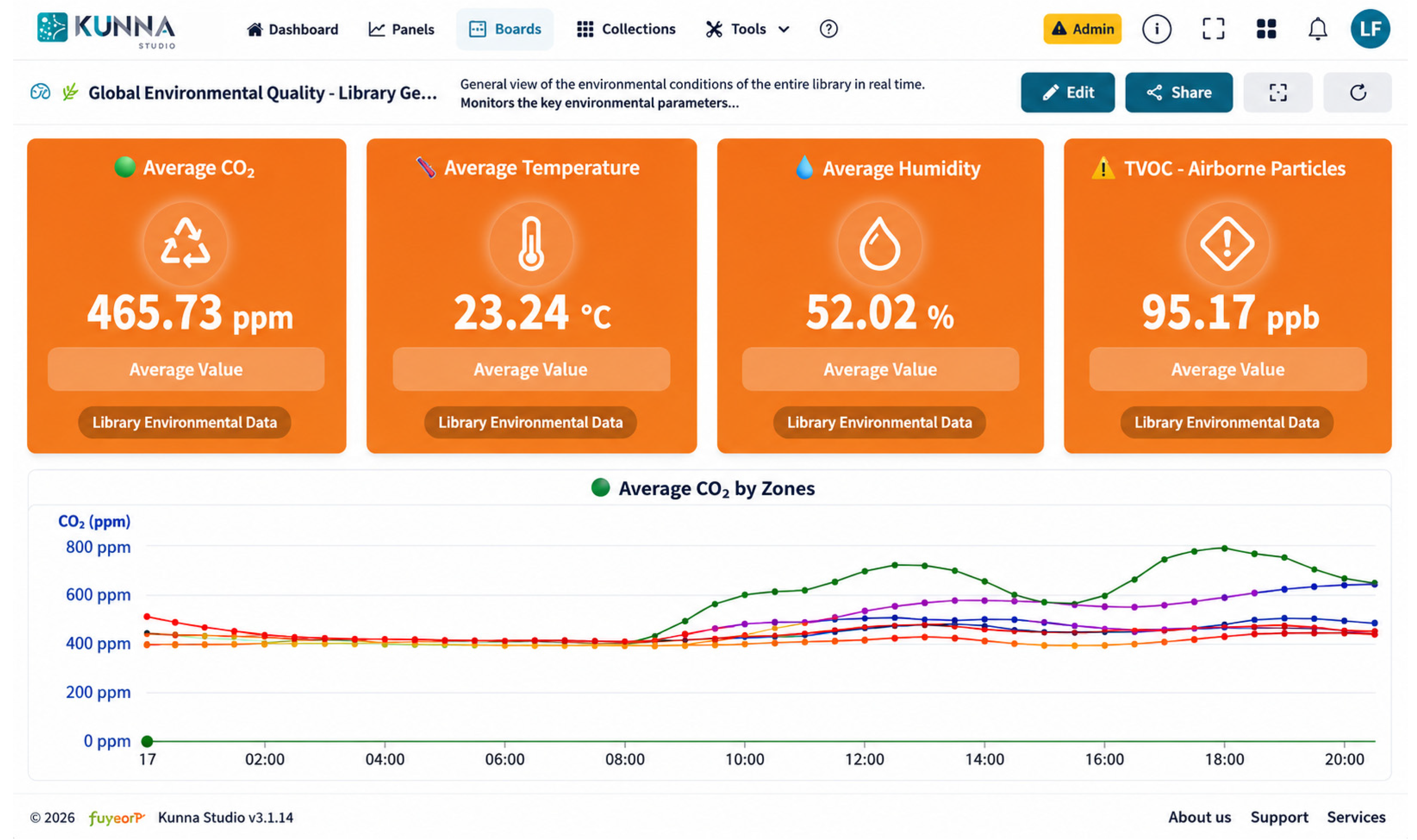Select the Boards tab
The width and height of the screenshot is (1417, 840).
[505, 29]
